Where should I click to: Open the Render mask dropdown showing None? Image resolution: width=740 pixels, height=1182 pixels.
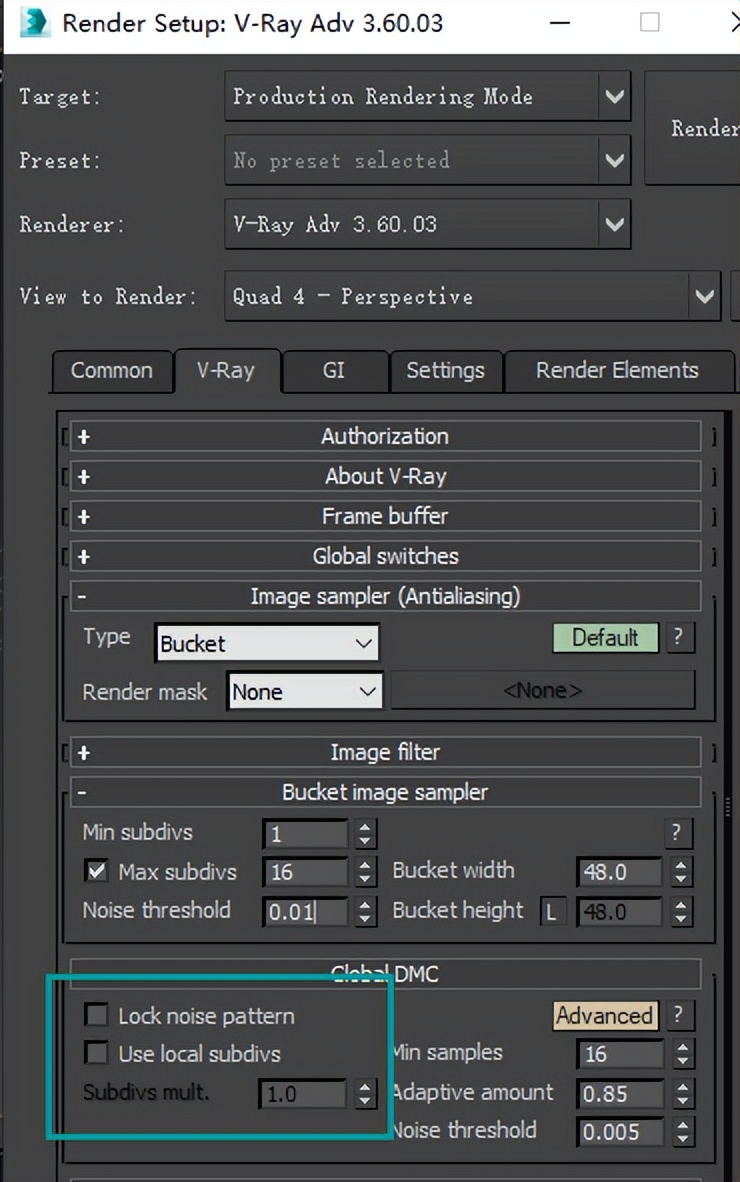(x=304, y=691)
